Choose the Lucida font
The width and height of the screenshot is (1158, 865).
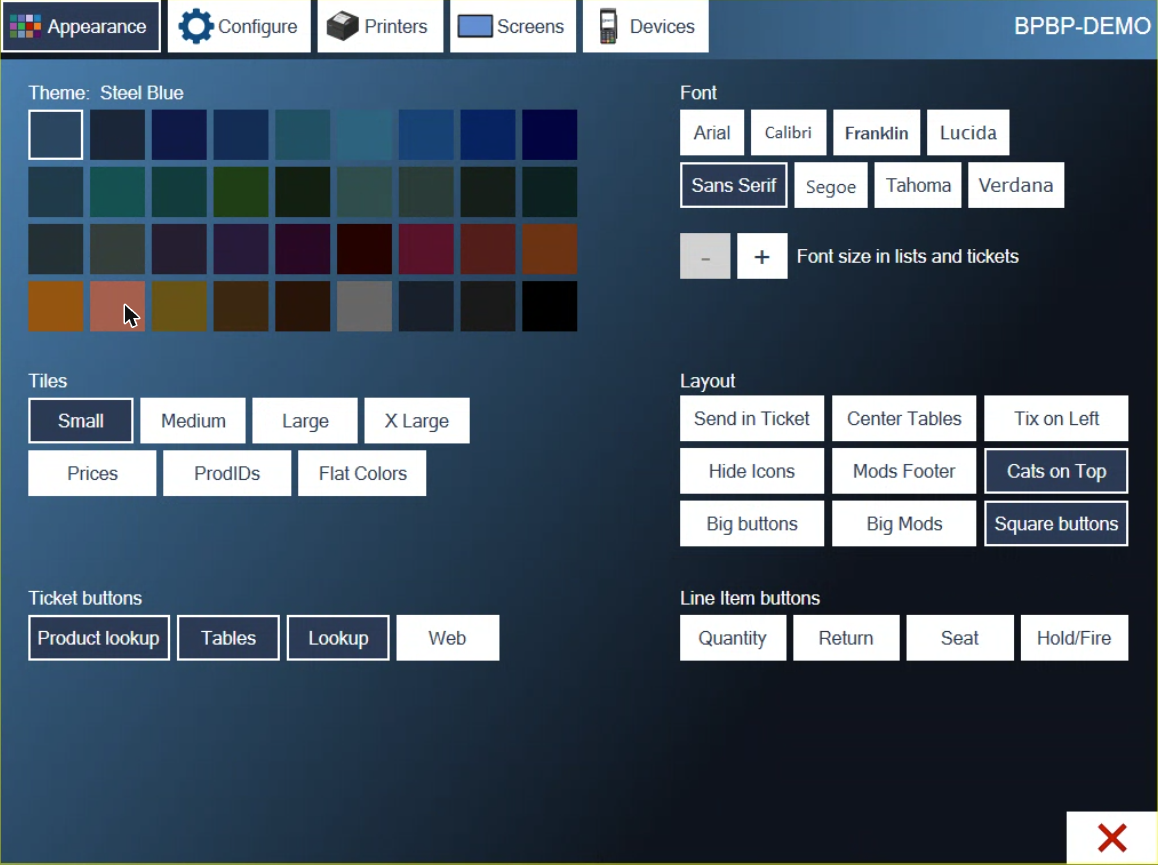(x=967, y=133)
